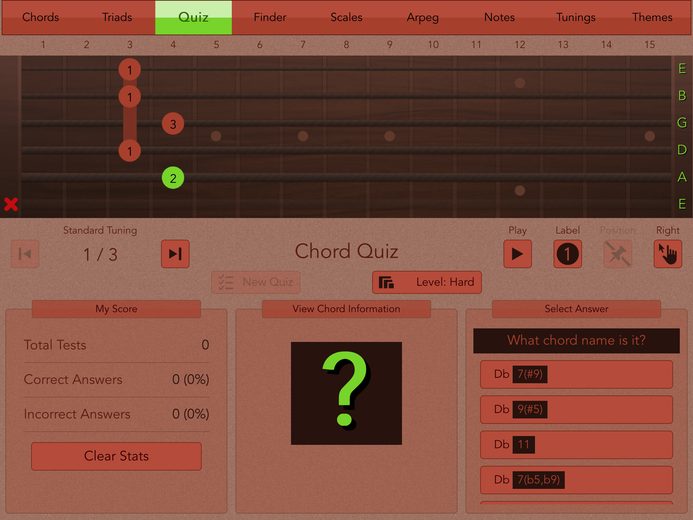Clear Stats in My Score
This screenshot has width=693, height=520.
116,456
